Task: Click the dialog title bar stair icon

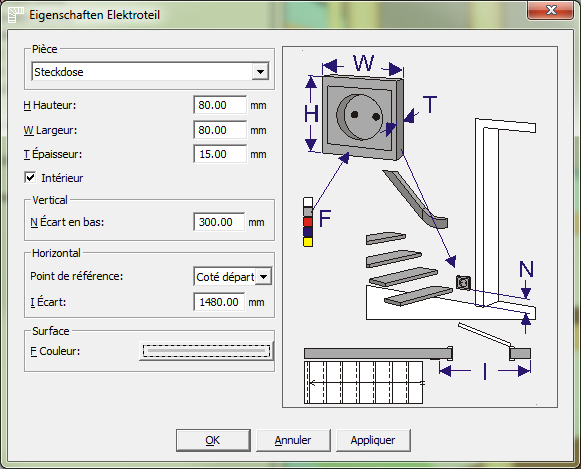Action: point(16,15)
